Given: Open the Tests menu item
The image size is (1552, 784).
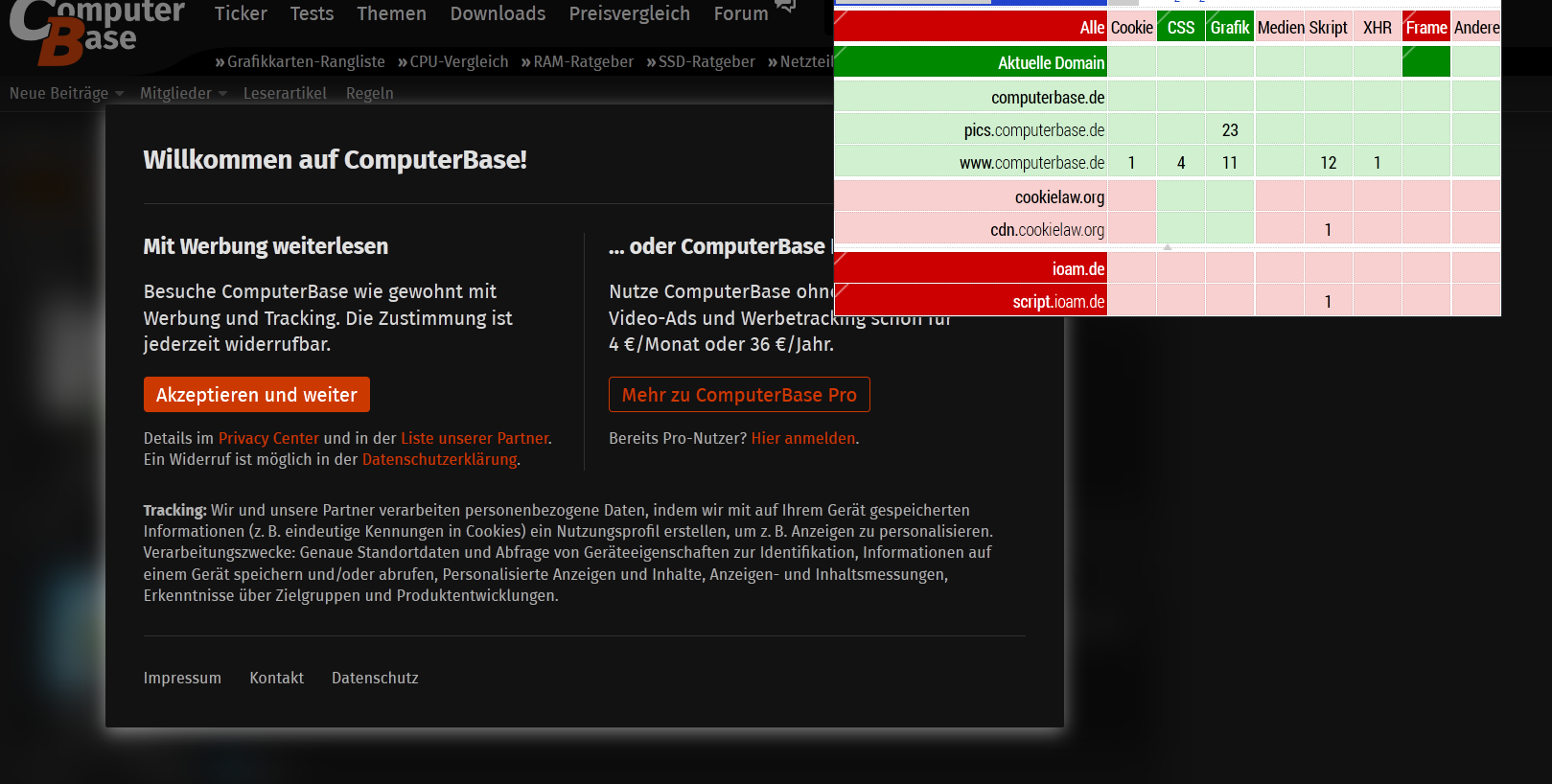Looking at the screenshot, I should click(312, 13).
